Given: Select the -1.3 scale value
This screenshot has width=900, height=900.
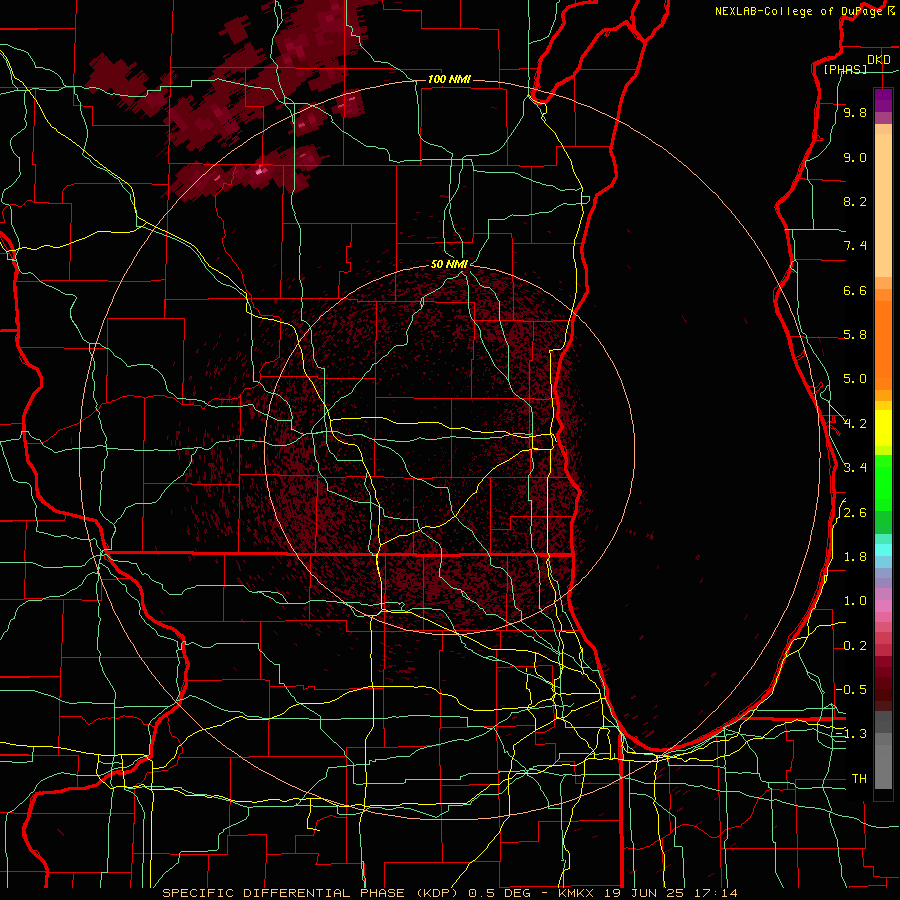Looking at the screenshot, I should point(851,734).
